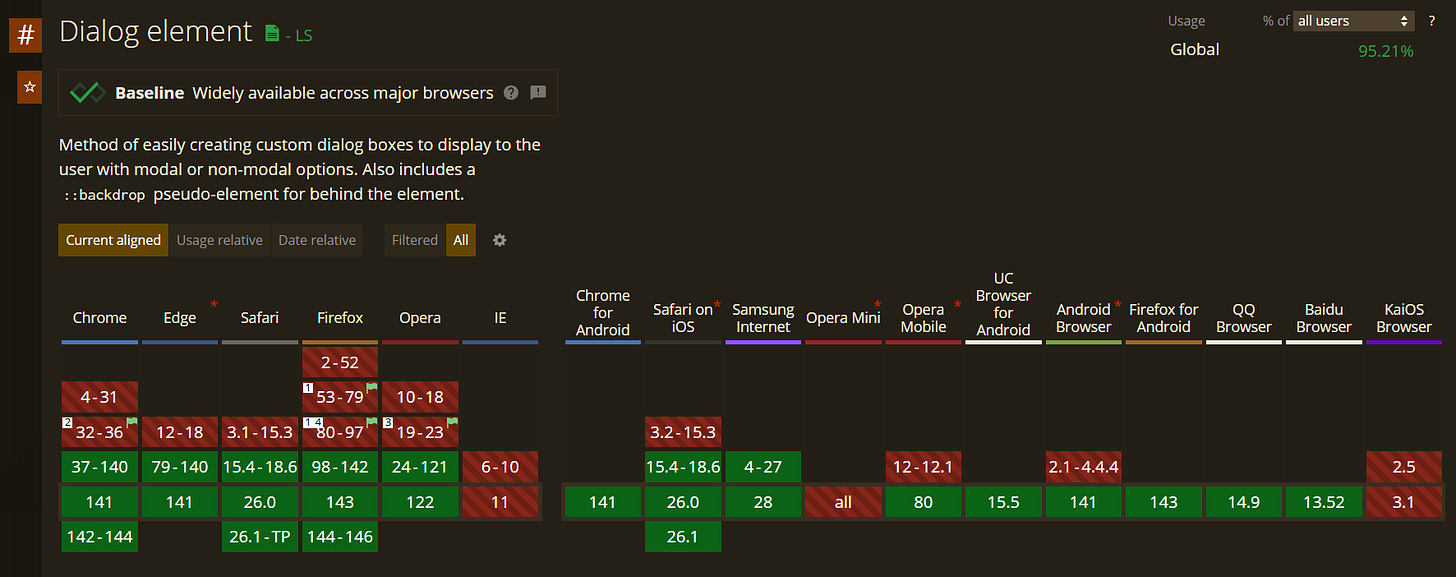Select KaiOS Browser 2.5 cell
The height and width of the screenshot is (577, 1456).
1404,467
